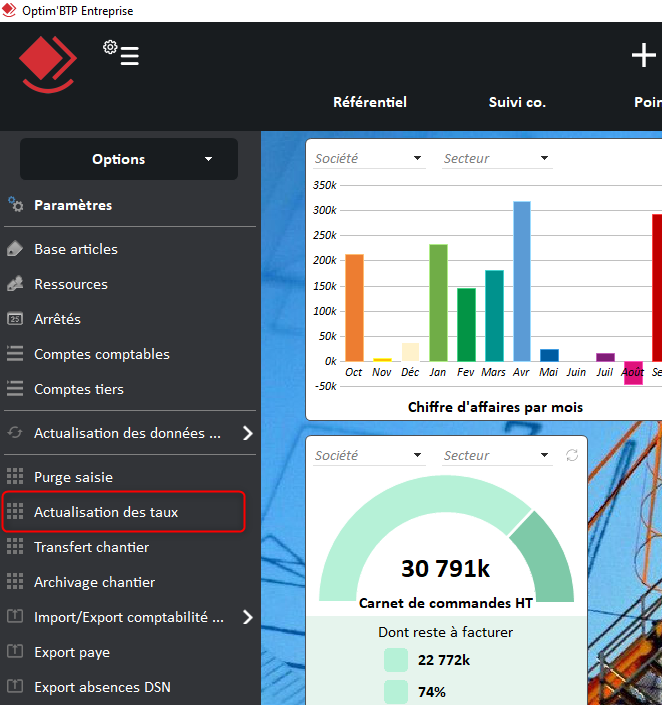Click the Actualisation des taux grid icon
This screenshot has height=705, width=662.
[x=15, y=511]
